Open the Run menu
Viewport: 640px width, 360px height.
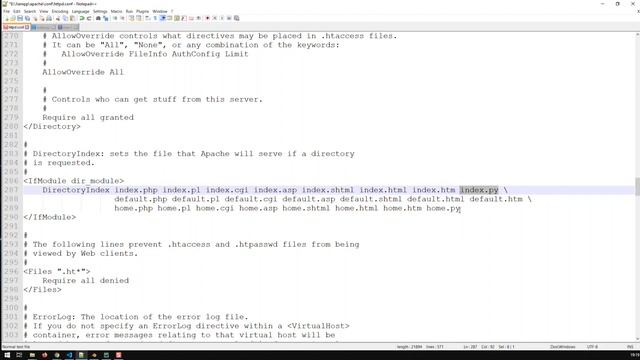[x=129, y=11]
